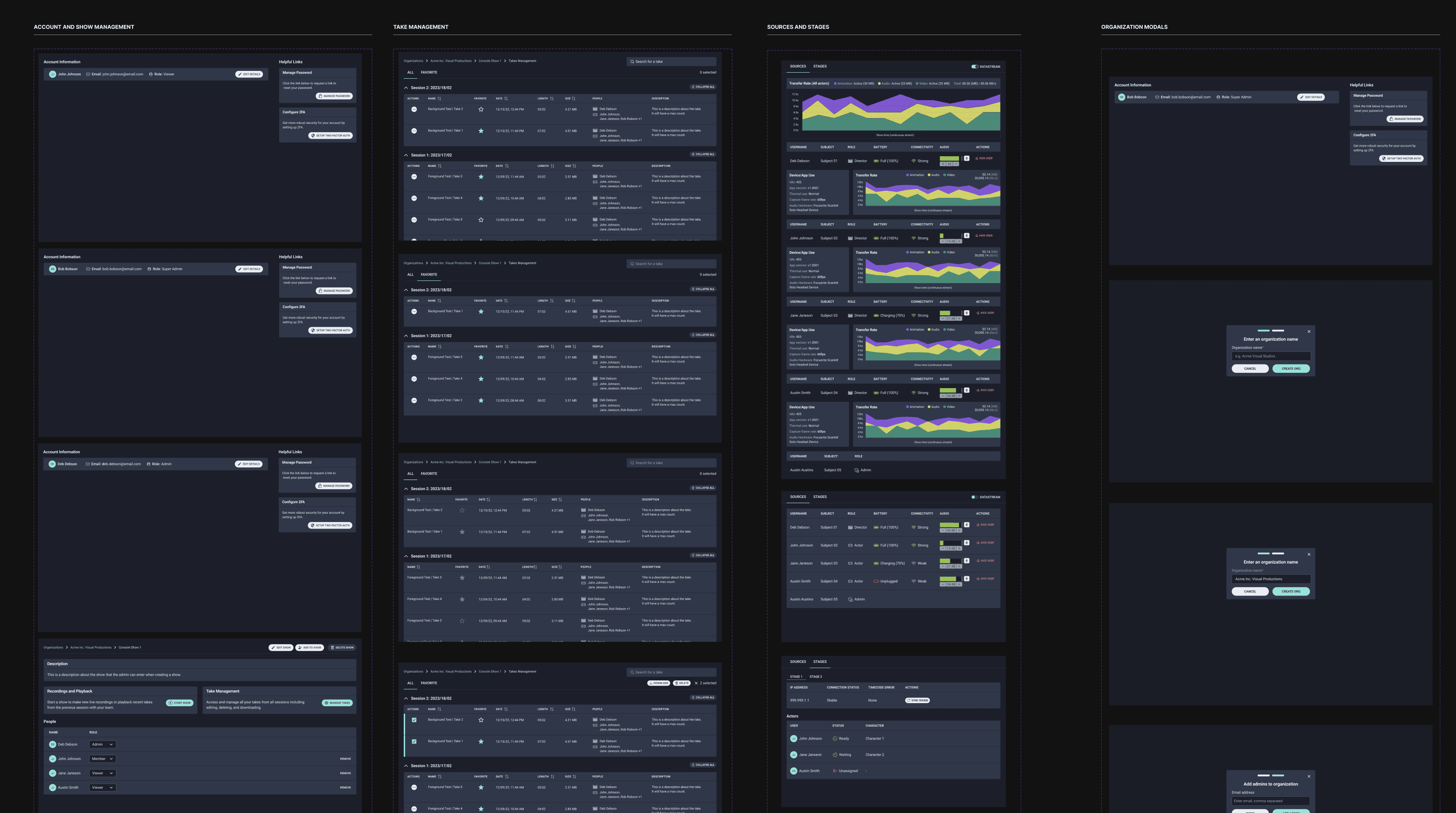Open actions menu for Foreground Test Take 3
1456x813 pixels.
[x=414, y=220]
